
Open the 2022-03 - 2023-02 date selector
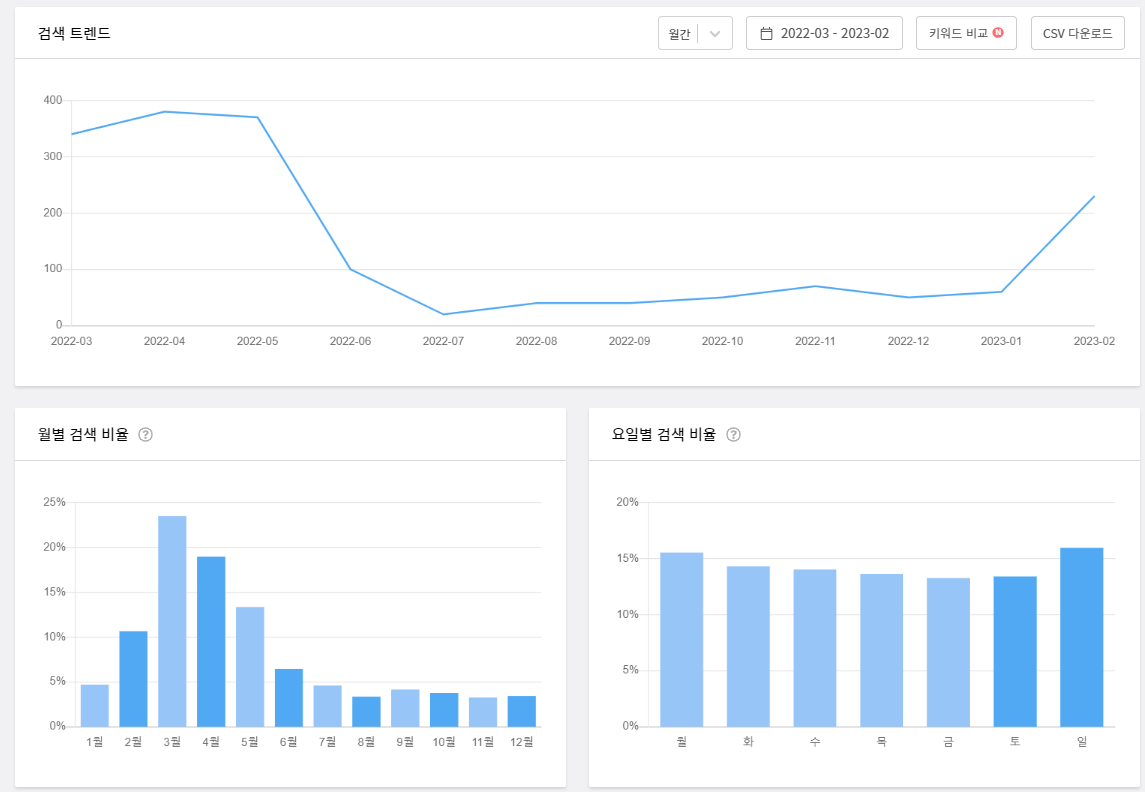click(824, 32)
